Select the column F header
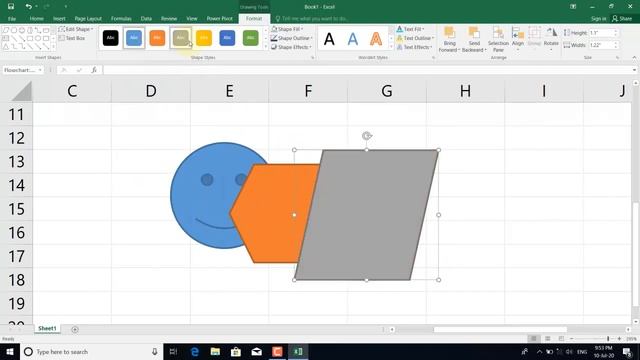640x360 pixels. tap(308, 91)
